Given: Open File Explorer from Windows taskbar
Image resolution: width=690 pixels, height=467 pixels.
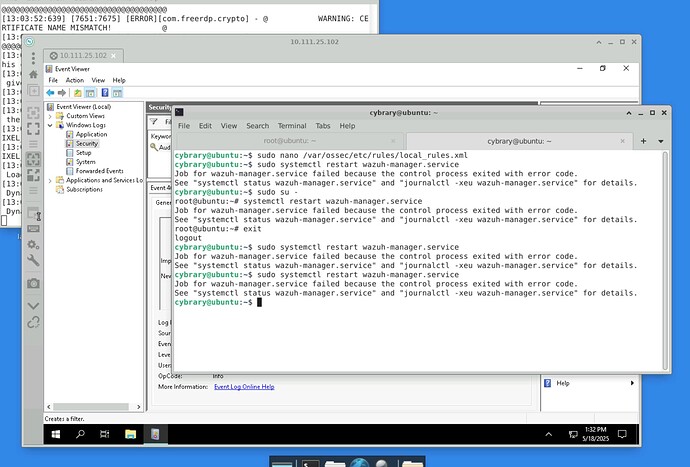Looking at the screenshot, I should 130,434.
